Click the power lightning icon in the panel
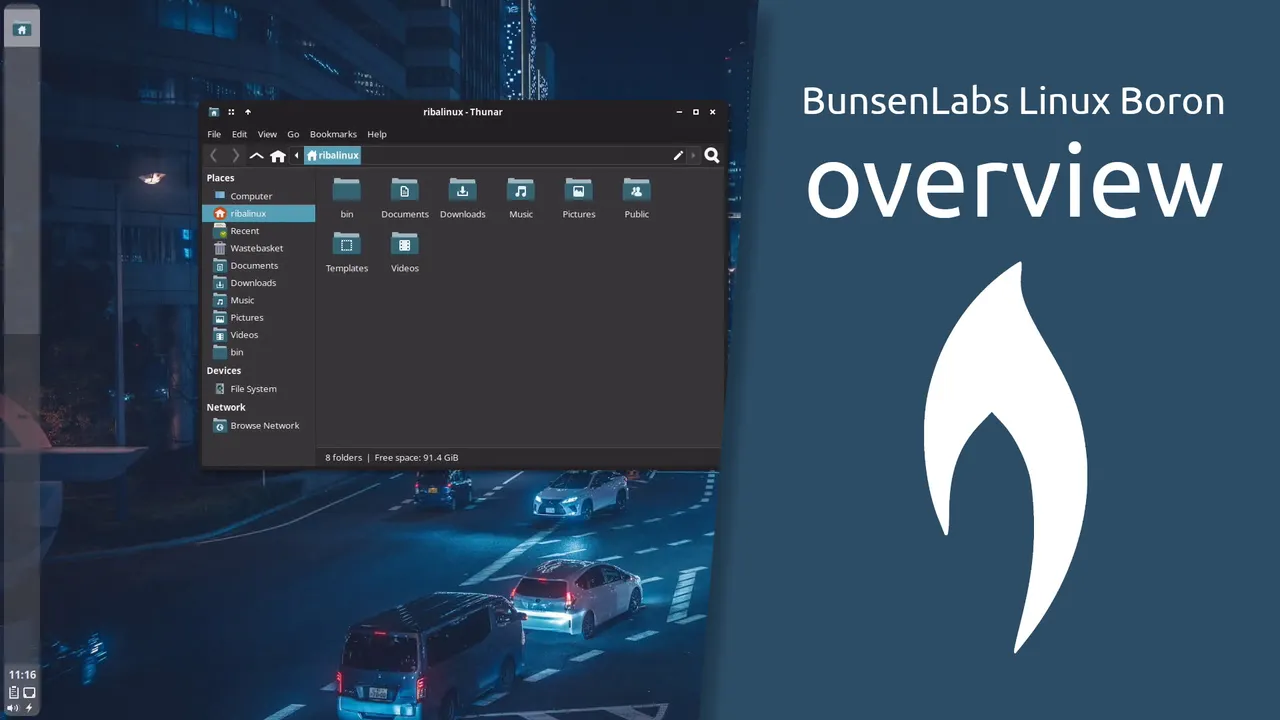This screenshot has height=720, width=1280. (29, 708)
